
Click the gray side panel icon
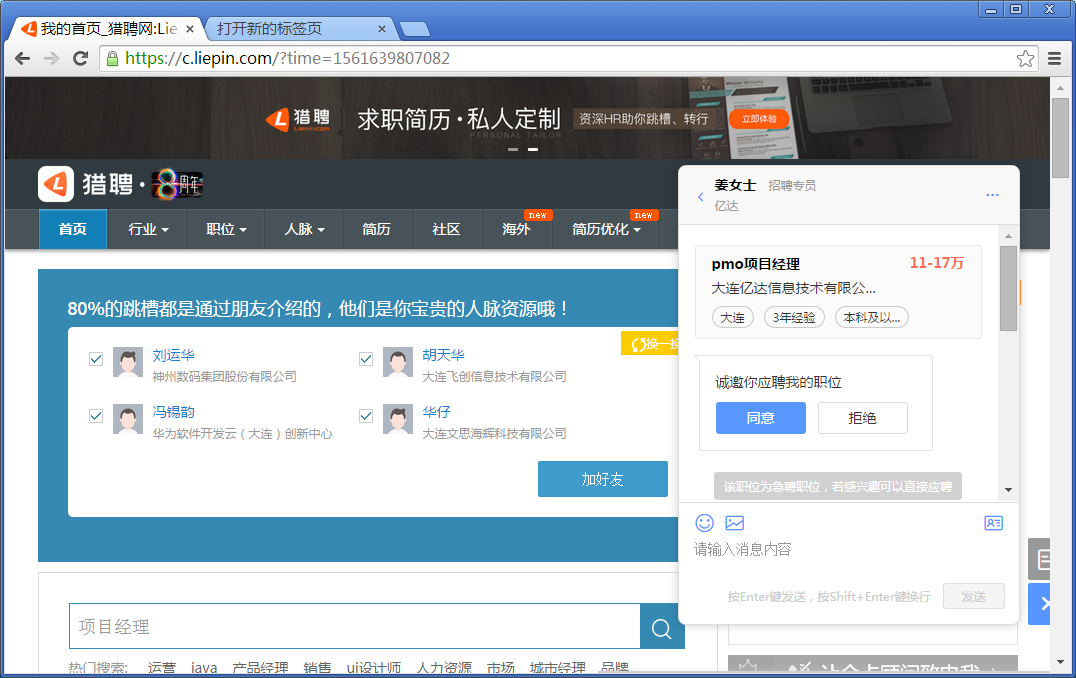tap(1040, 559)
